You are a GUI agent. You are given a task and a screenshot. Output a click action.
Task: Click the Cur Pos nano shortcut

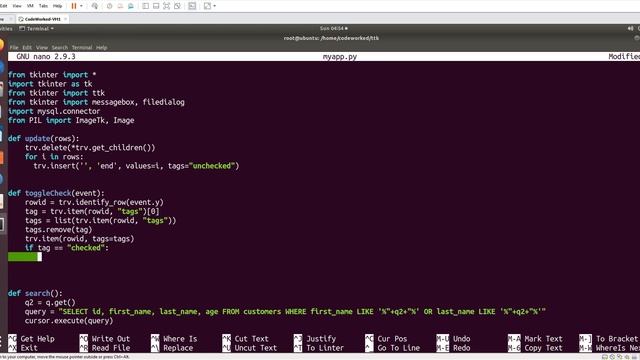tap(386, 339)
